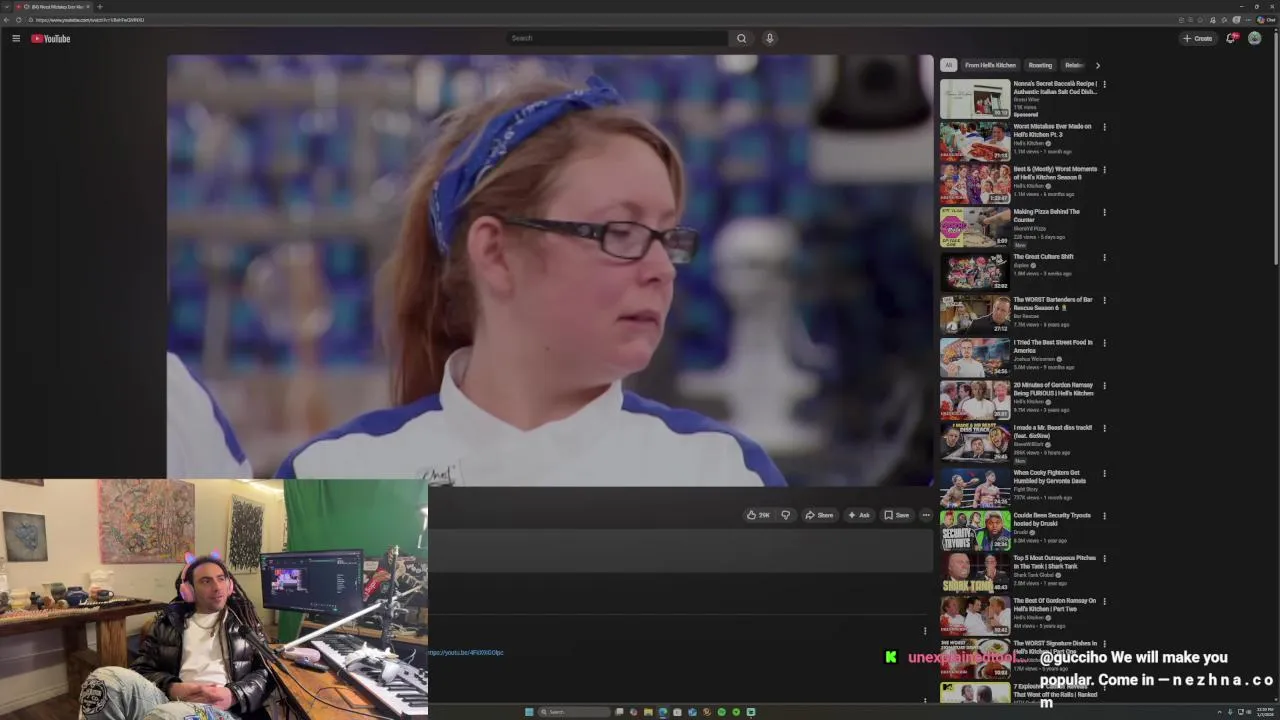Open options for When Cocky Fighters video

[x=1104, y=473]
